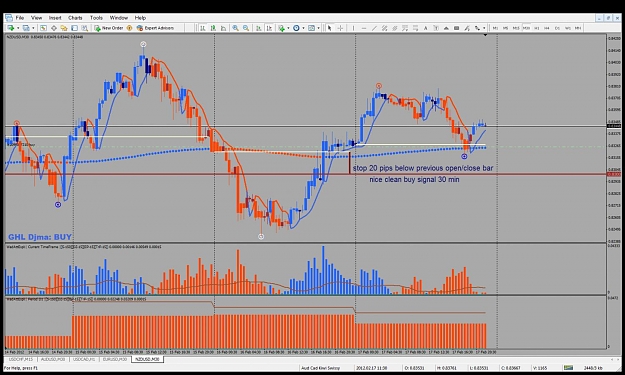The height and width of the screenshot is (375, 625).
Task: Open the View menu
Action: (36, 18)
